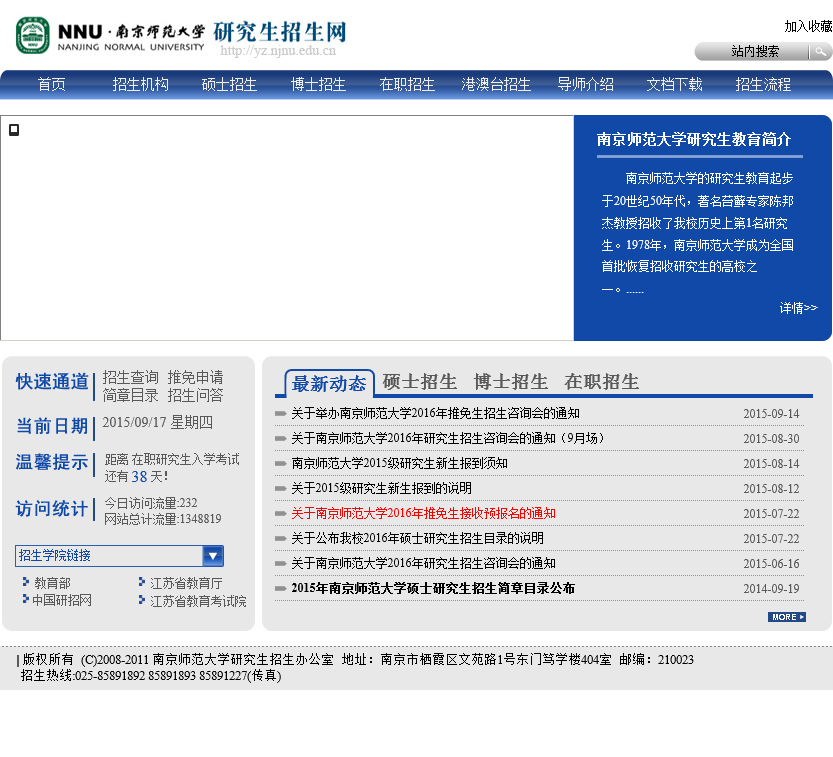Viewport: 833px width, 757px height.
Task: Open 首页 in the navigation bar
Action: (x=52, y=84)
